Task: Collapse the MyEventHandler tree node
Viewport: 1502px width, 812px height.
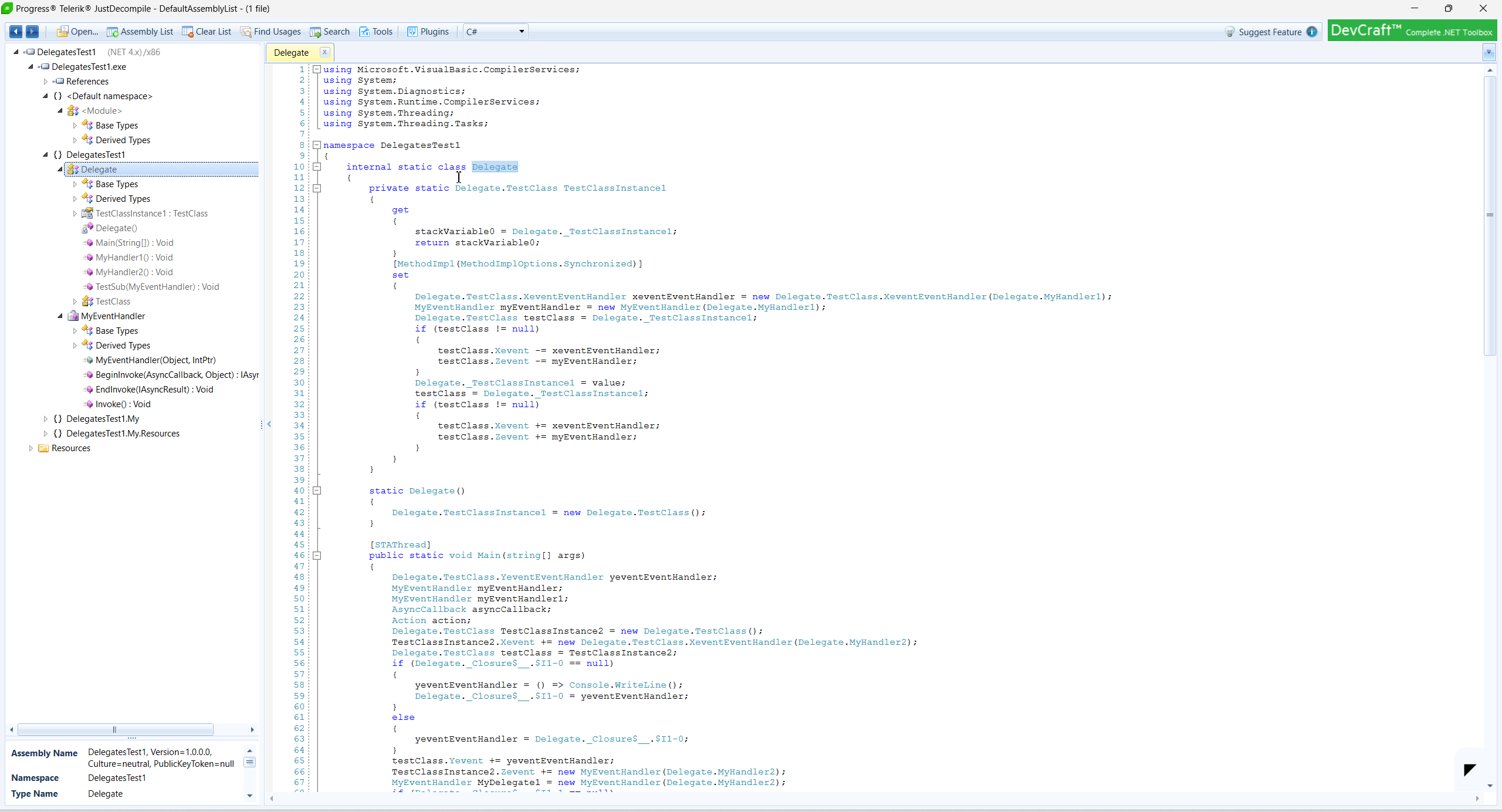Action: click(x=60, y=316)
